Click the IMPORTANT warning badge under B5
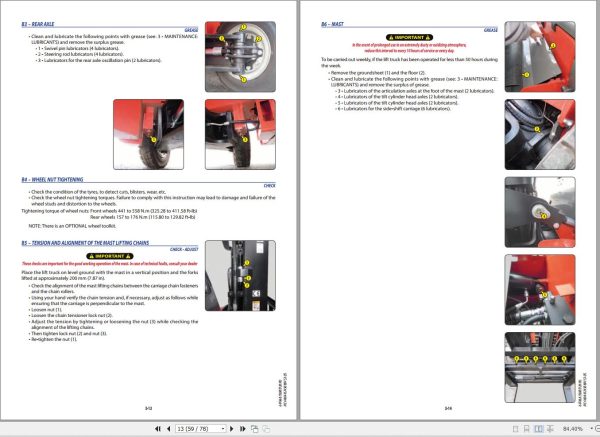Image resolution: width=600 pixels, height=437 pixels. 110,256
